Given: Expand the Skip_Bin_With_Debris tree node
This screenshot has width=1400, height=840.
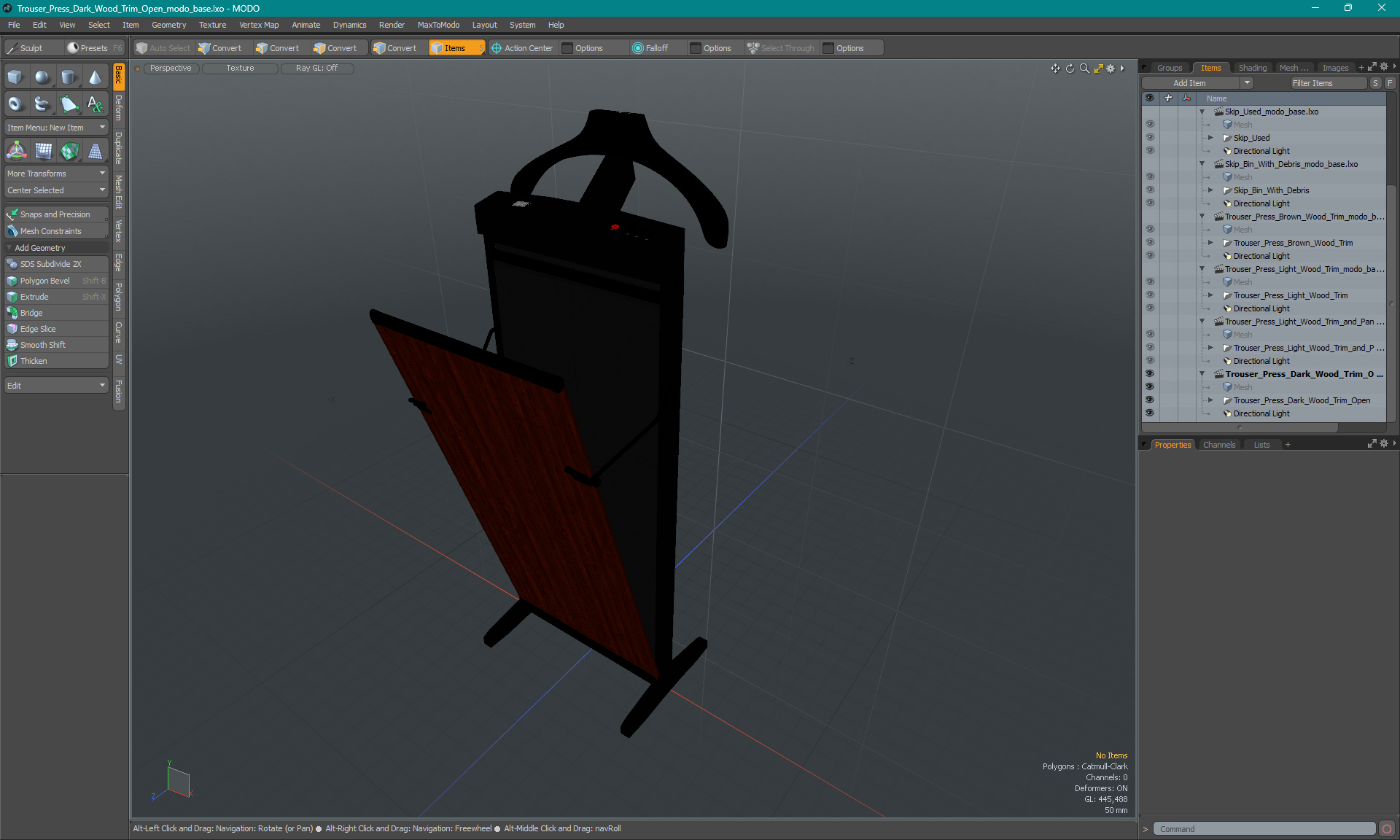Looking at the screenshot, I should coord(1210,190).
